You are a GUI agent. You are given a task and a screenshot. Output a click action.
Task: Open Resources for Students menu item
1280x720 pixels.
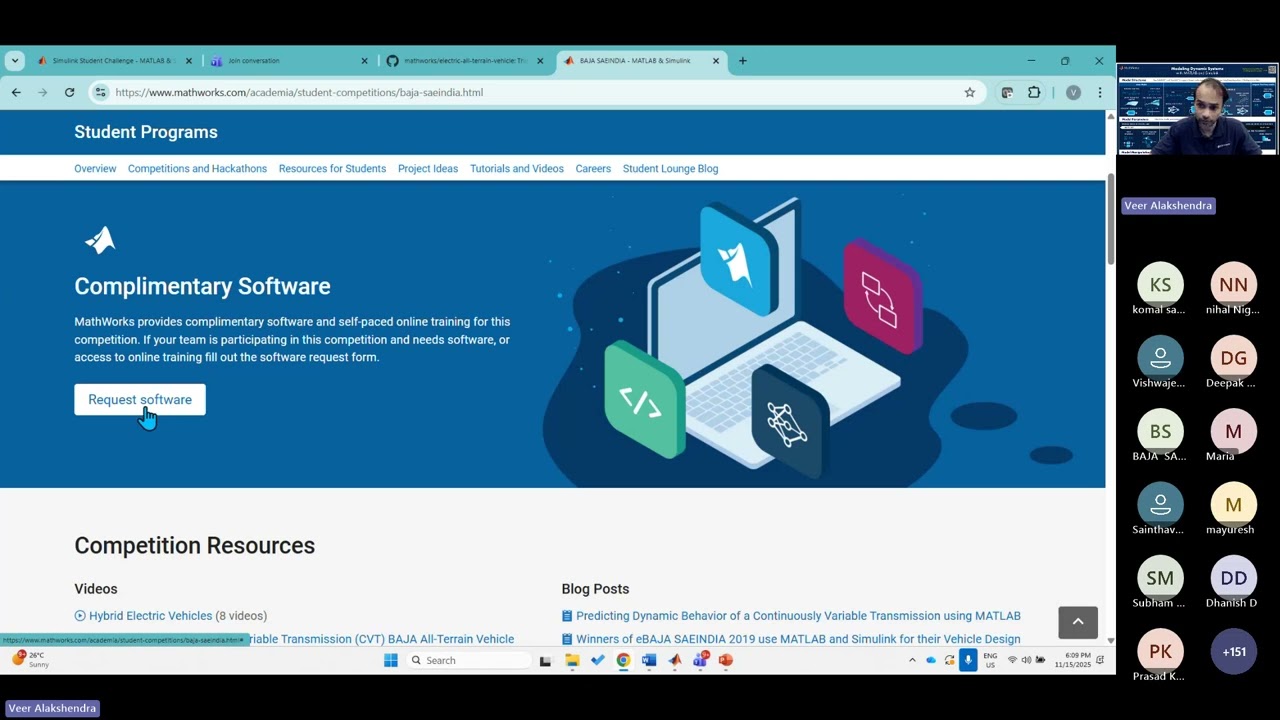click(x=332, y=169)
